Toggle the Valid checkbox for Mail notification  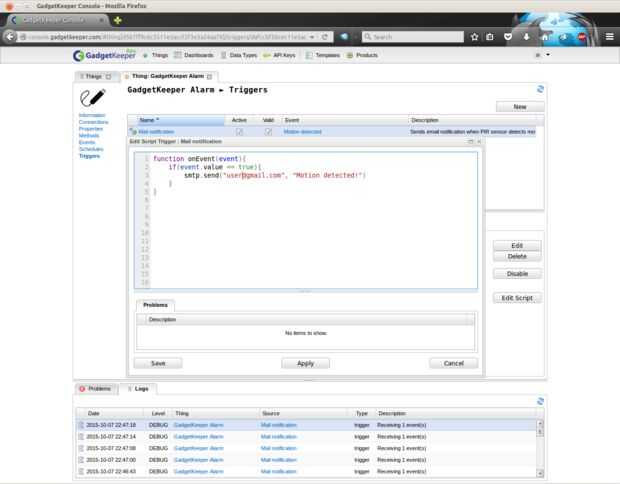point(268,132)
